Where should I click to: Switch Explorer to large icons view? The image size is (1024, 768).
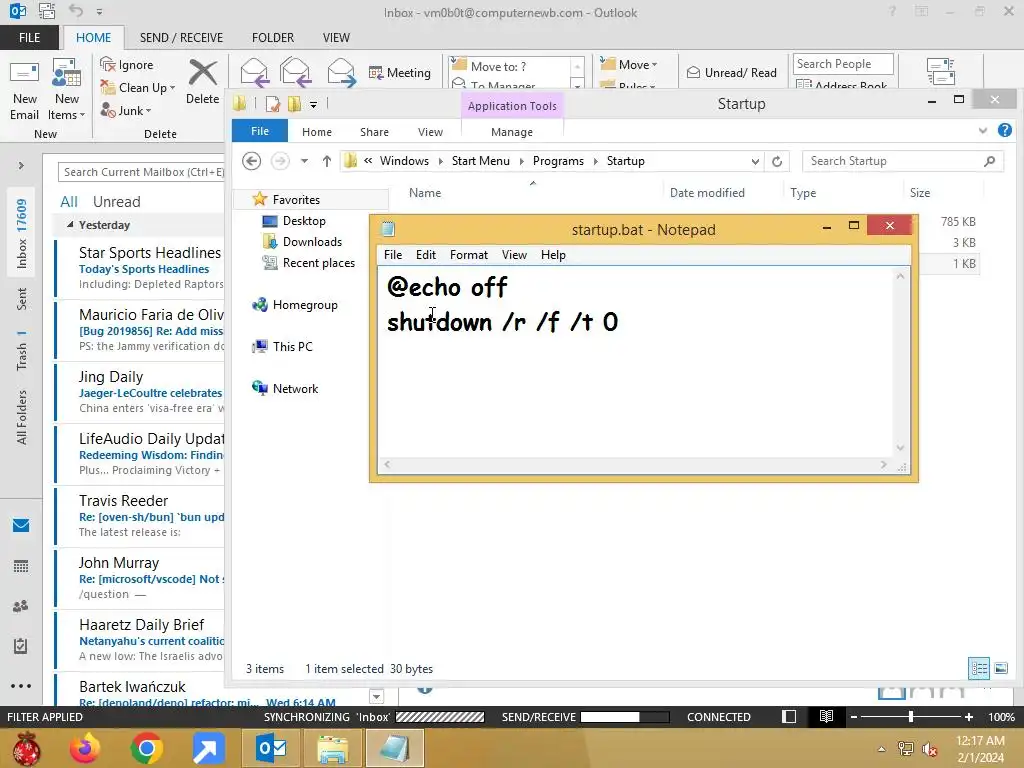(1000, 668)
